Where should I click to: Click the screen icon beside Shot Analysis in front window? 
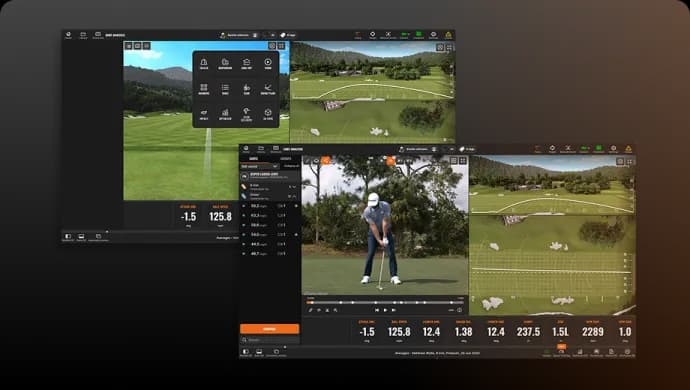(276, 149)
